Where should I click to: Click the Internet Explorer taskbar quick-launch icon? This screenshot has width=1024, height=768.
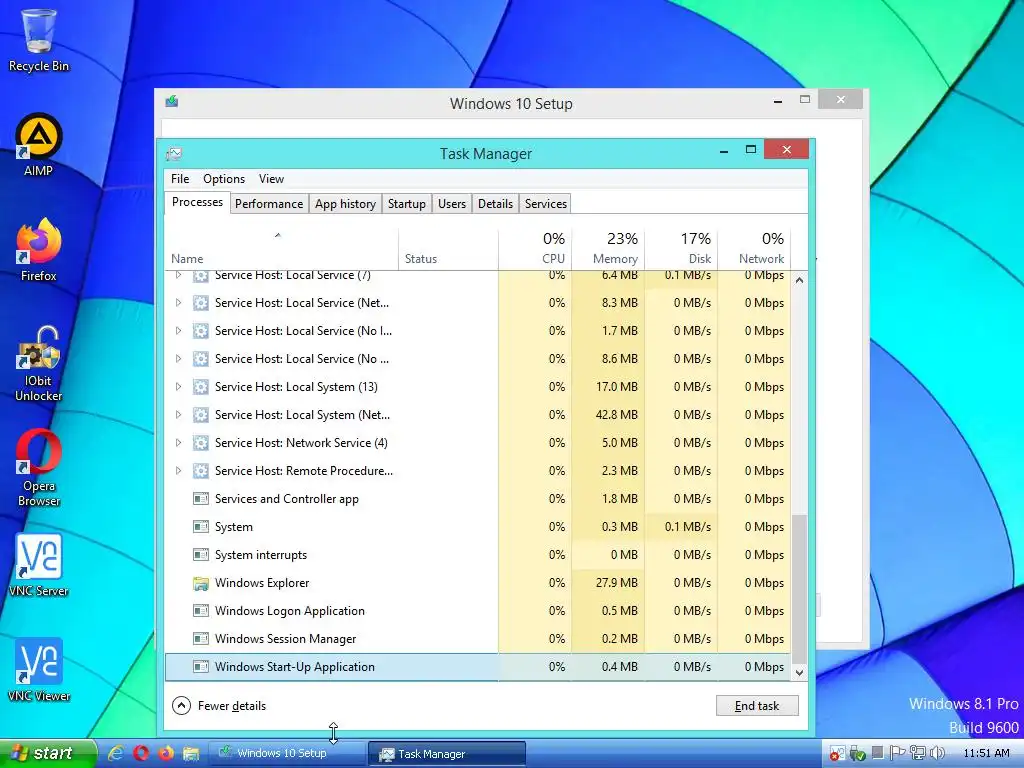(116, 753)
